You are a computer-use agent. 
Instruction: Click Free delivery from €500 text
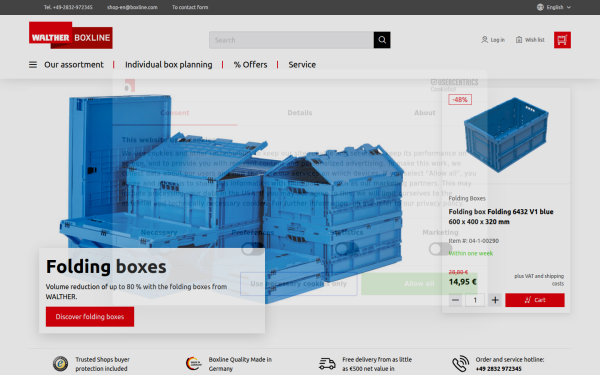coord(377,364)
